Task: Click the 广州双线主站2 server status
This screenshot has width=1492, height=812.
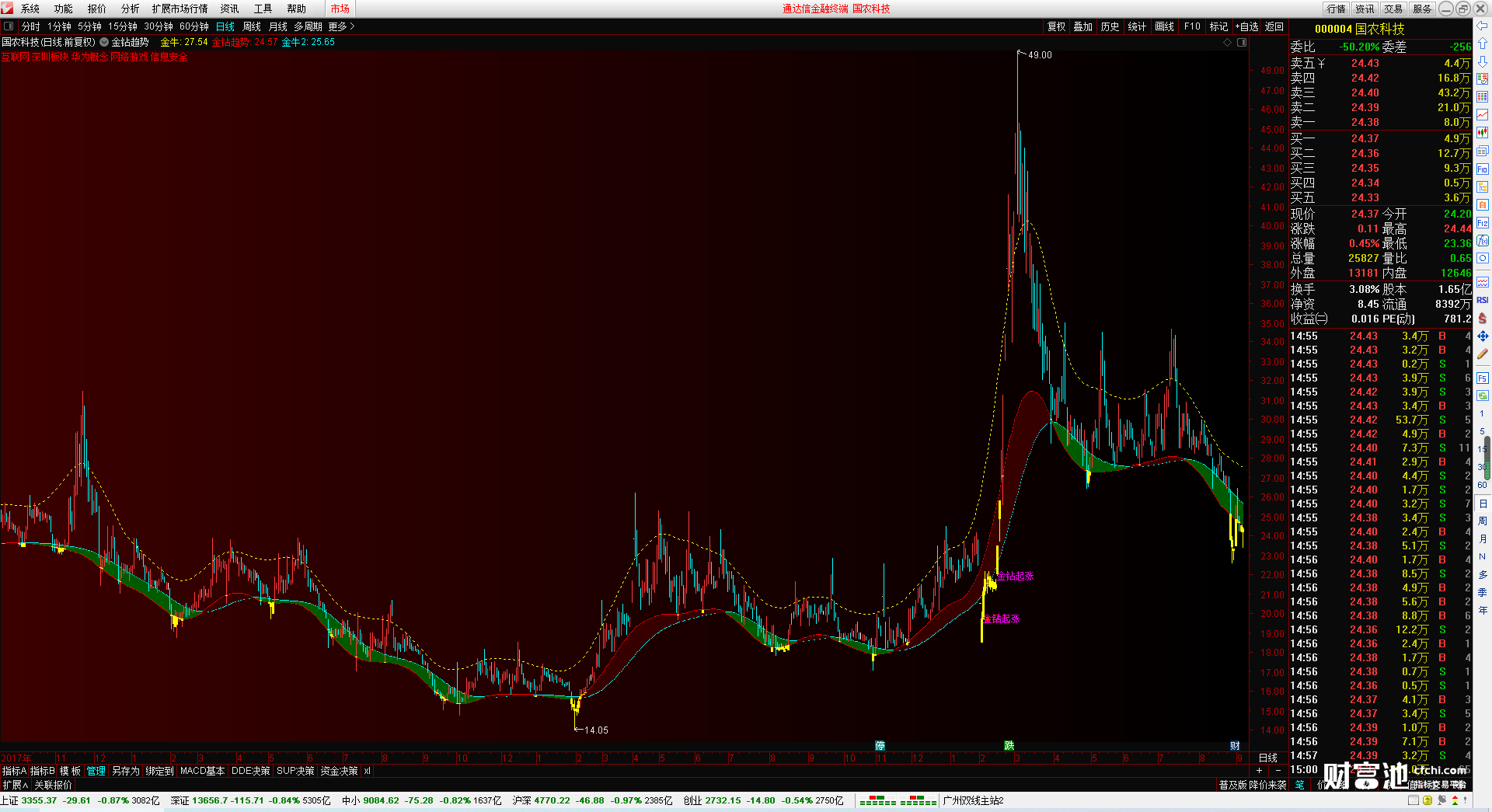Action: [973, 800]
